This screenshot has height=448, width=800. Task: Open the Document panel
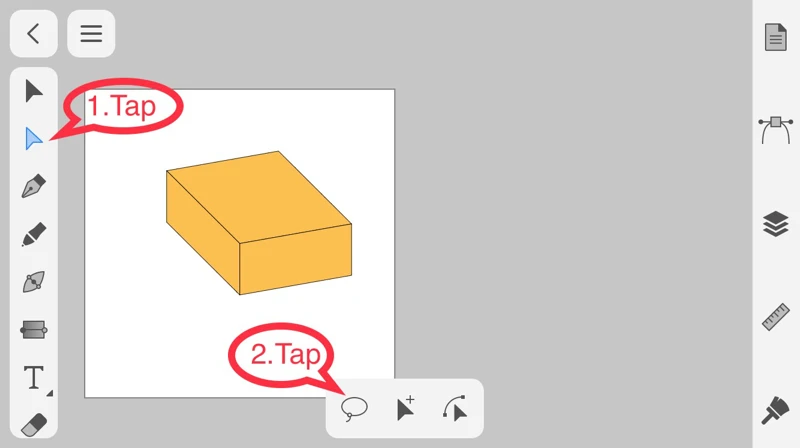(x=776, y=37)
